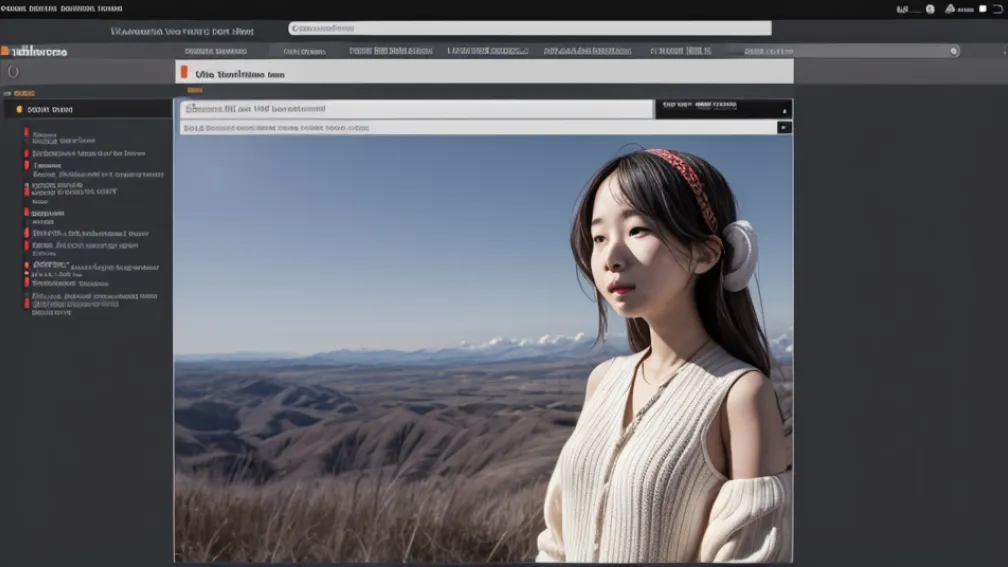Open the fifth sidebar list entry
The image size is (1008, 567).
point(48,213)
